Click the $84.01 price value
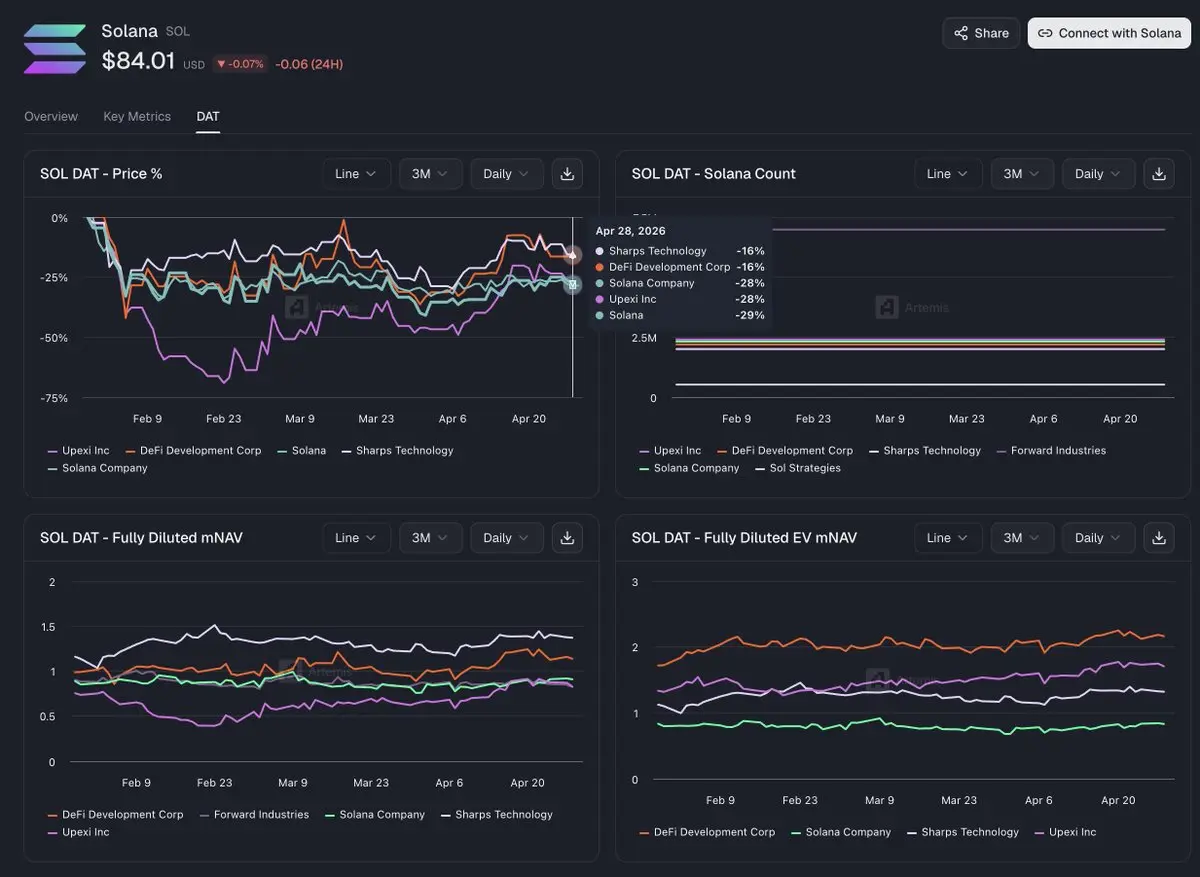This screenshot has height=877, width=1200. 138,61
